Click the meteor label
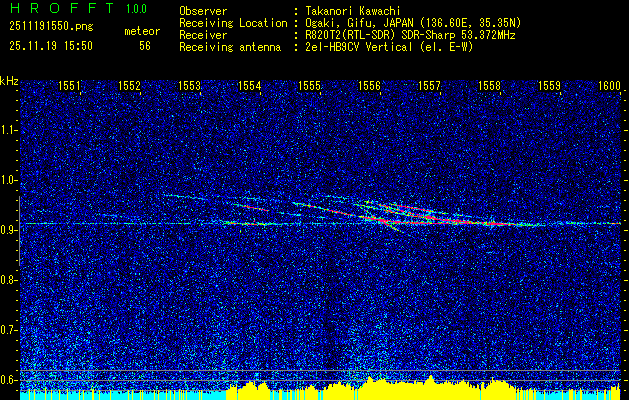The height and width of the screenshot is (400, 629). point(142,31)
